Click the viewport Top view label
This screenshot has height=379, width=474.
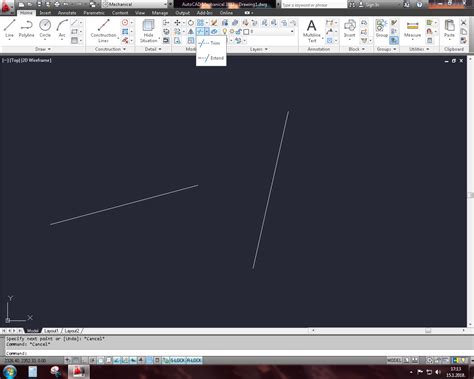14,60
